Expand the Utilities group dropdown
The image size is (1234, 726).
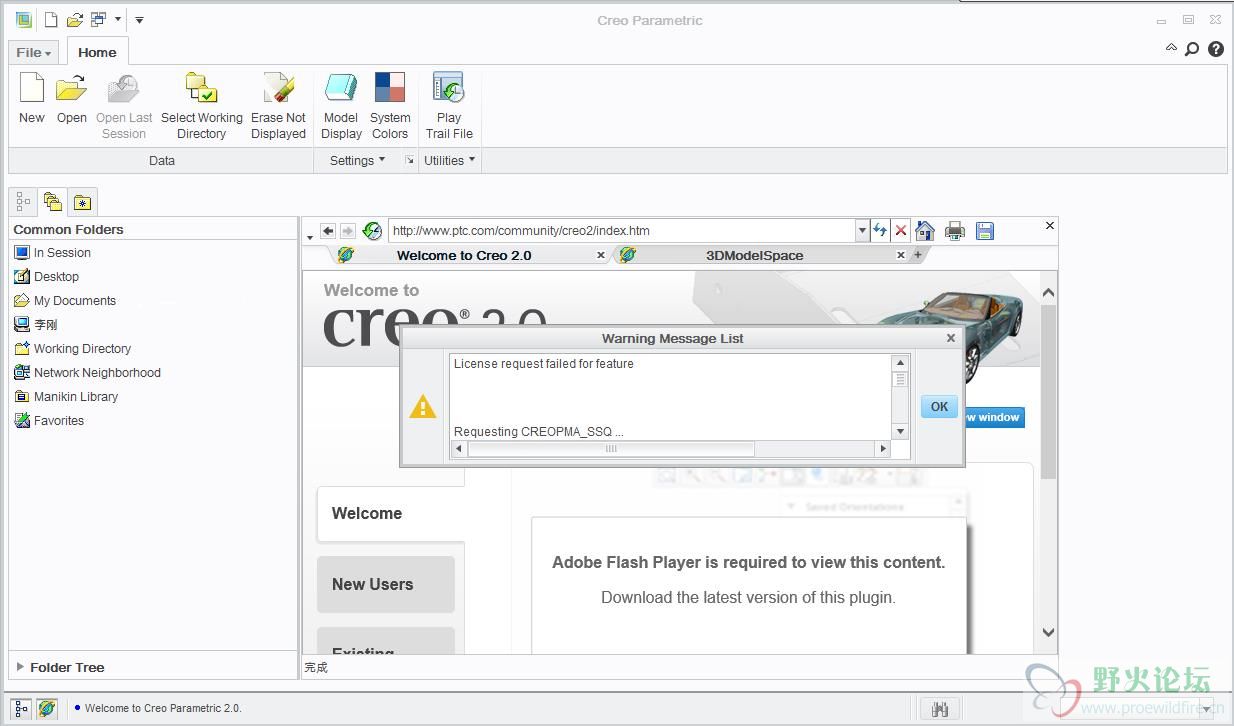point(449,160)
